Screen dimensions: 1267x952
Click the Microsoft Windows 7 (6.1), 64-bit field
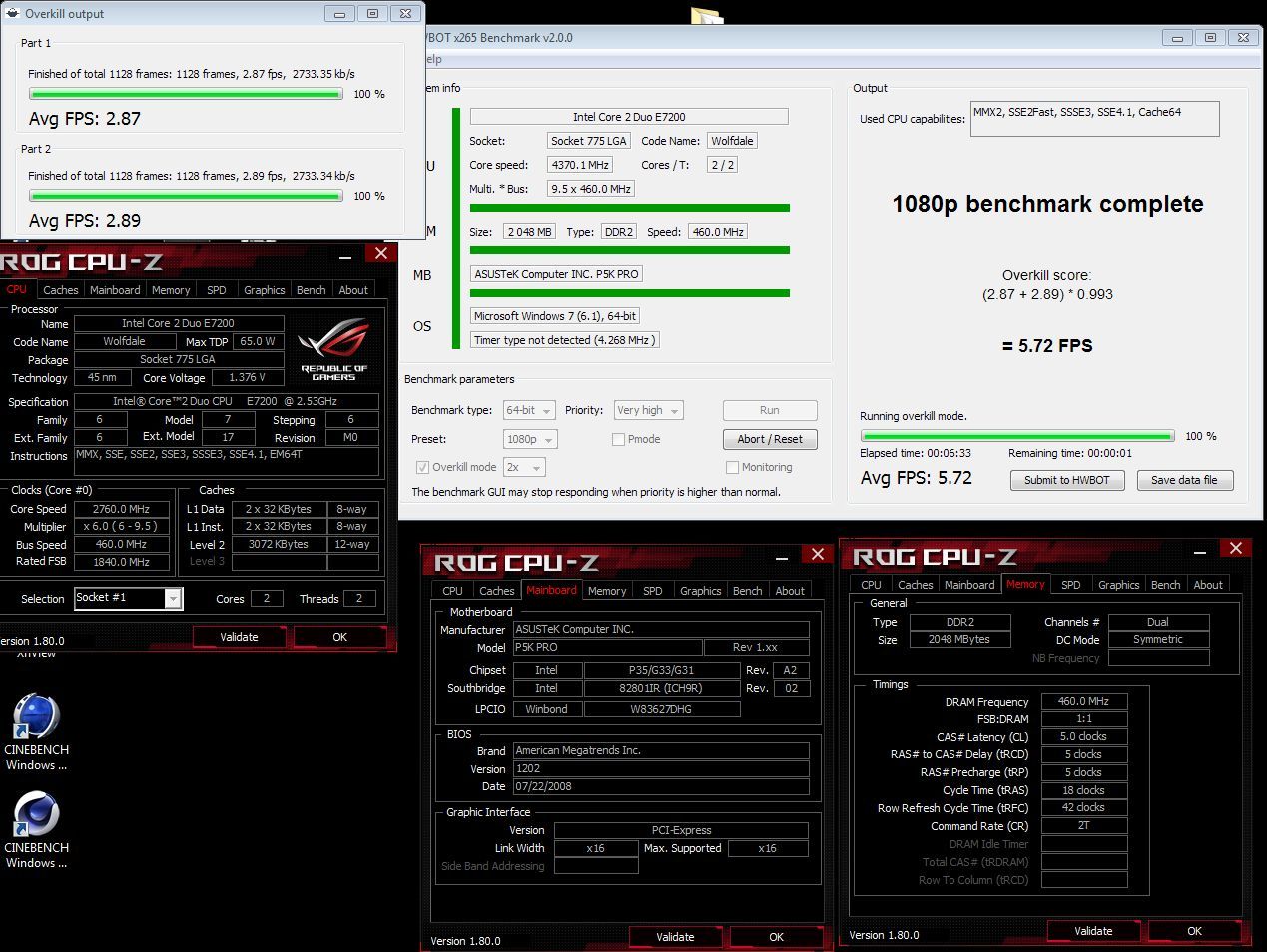pyautogui.click(x=555, y=316)
